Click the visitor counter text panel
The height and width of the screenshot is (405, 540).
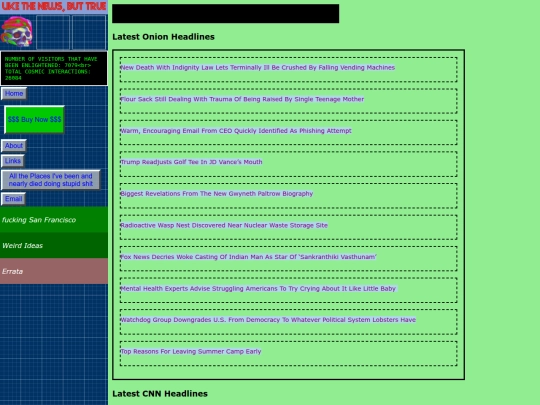pyautogui.click(x=54, y=68)
